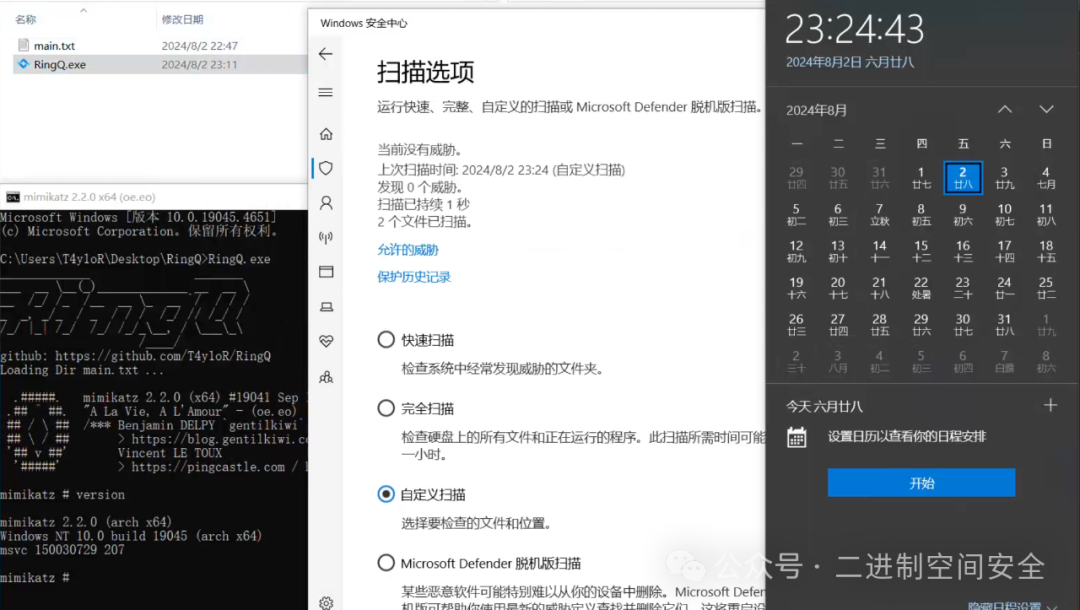
Task: Go to next month in calendar
Action: coord(1046,109)
